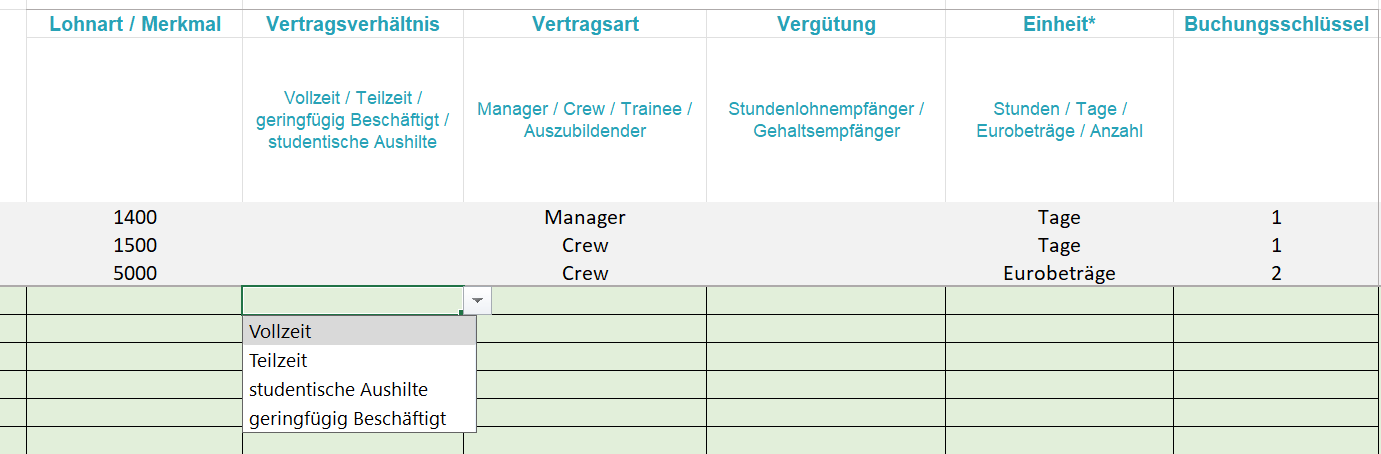Click the empty green Lohnart cell below 5000

135,300
